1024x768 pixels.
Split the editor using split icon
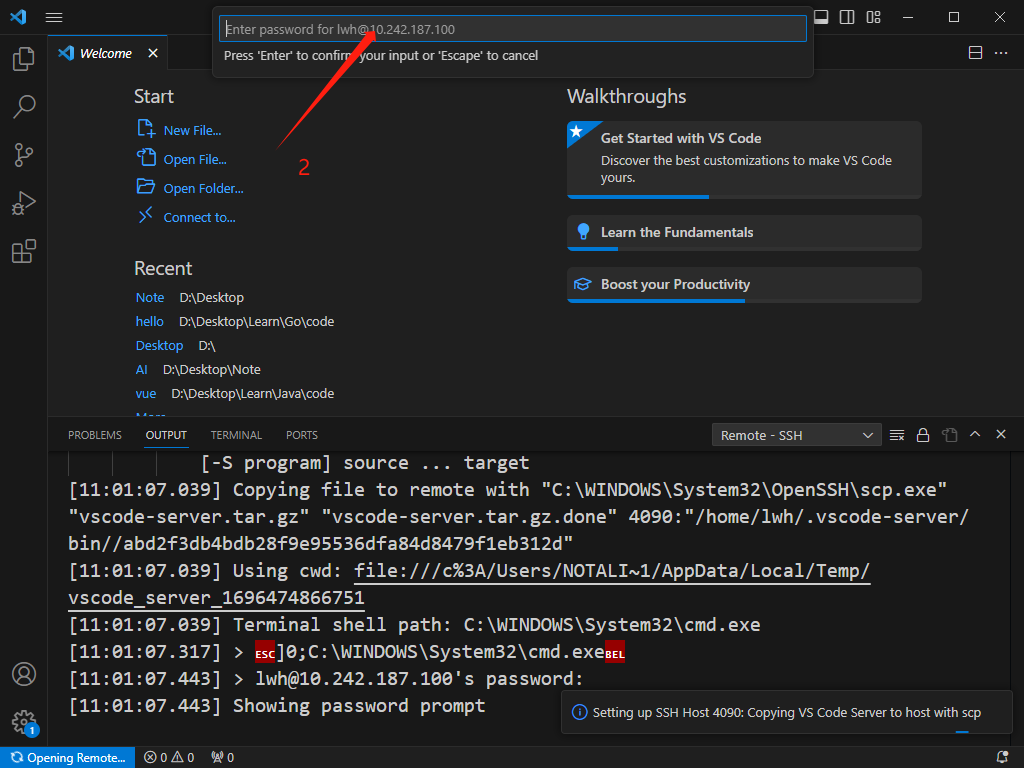coord(975,53)
